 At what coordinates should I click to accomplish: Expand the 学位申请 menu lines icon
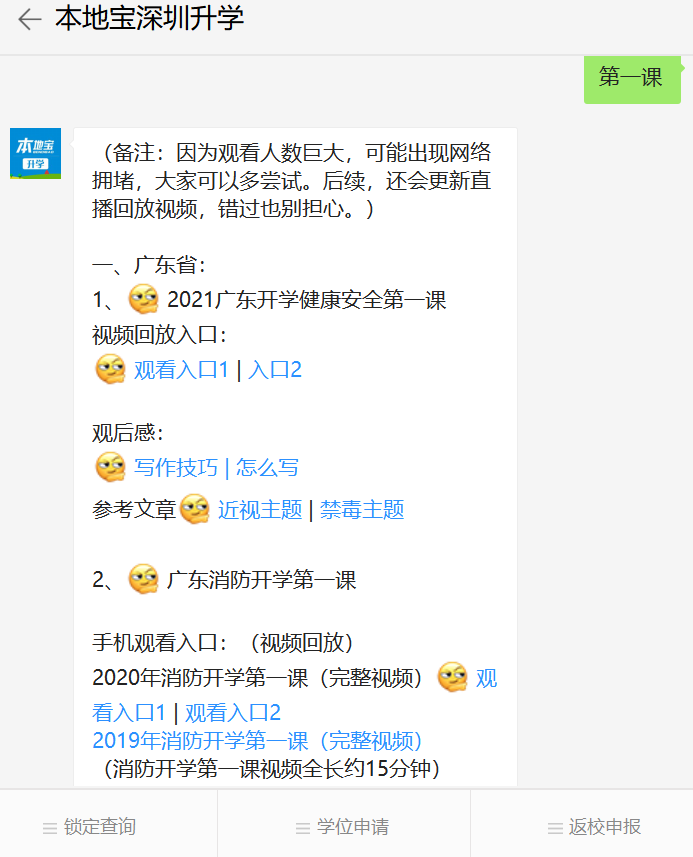[303, 828]
